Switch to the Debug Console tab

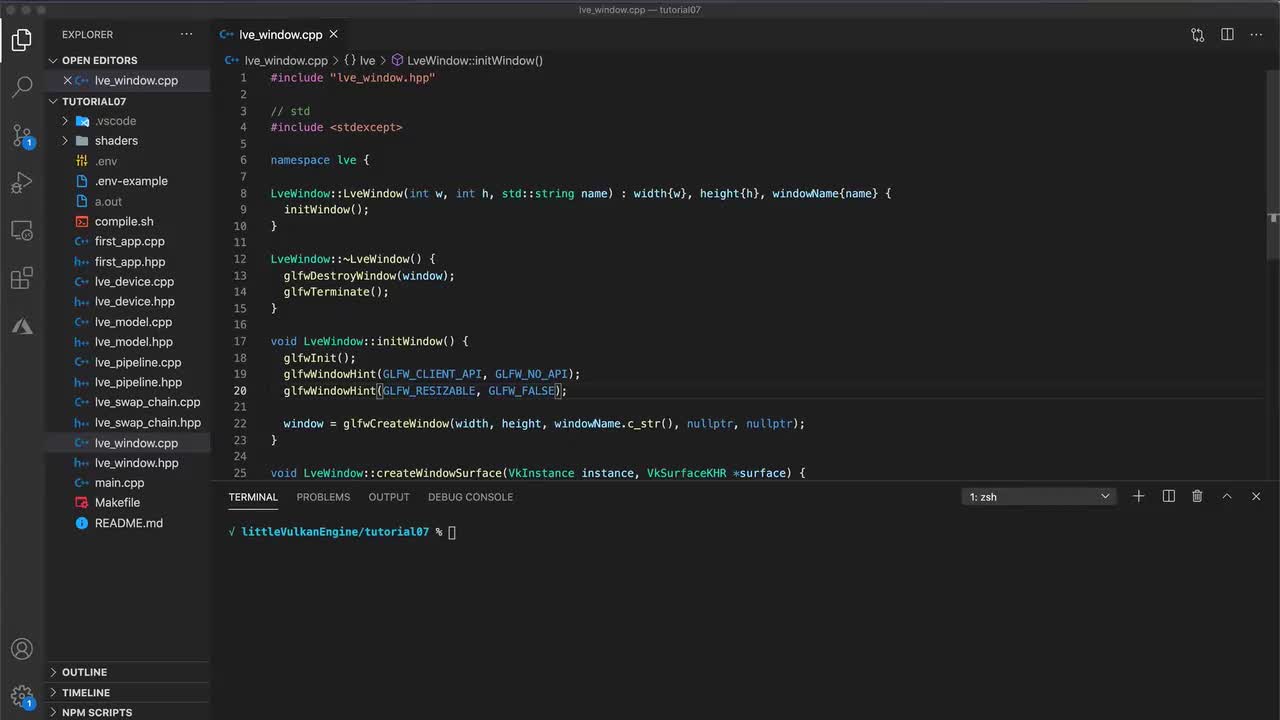pos(470,497)
